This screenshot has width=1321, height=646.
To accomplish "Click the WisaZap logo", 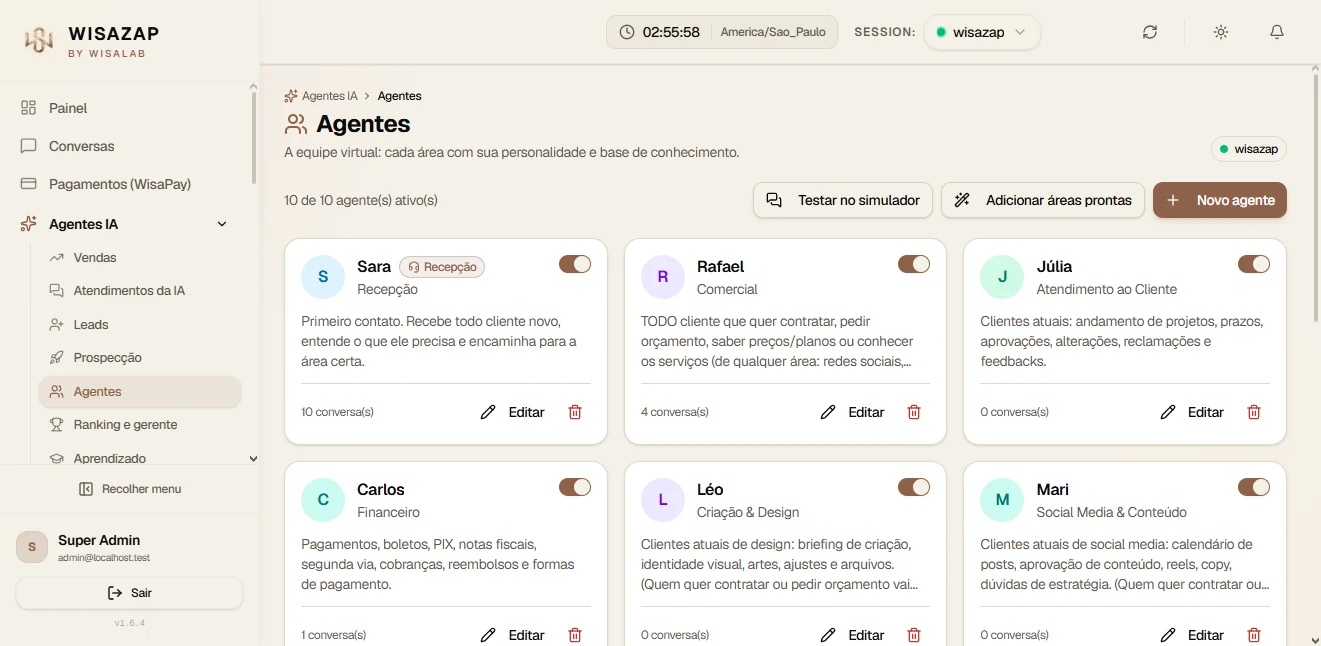I will tap(39, 40).
